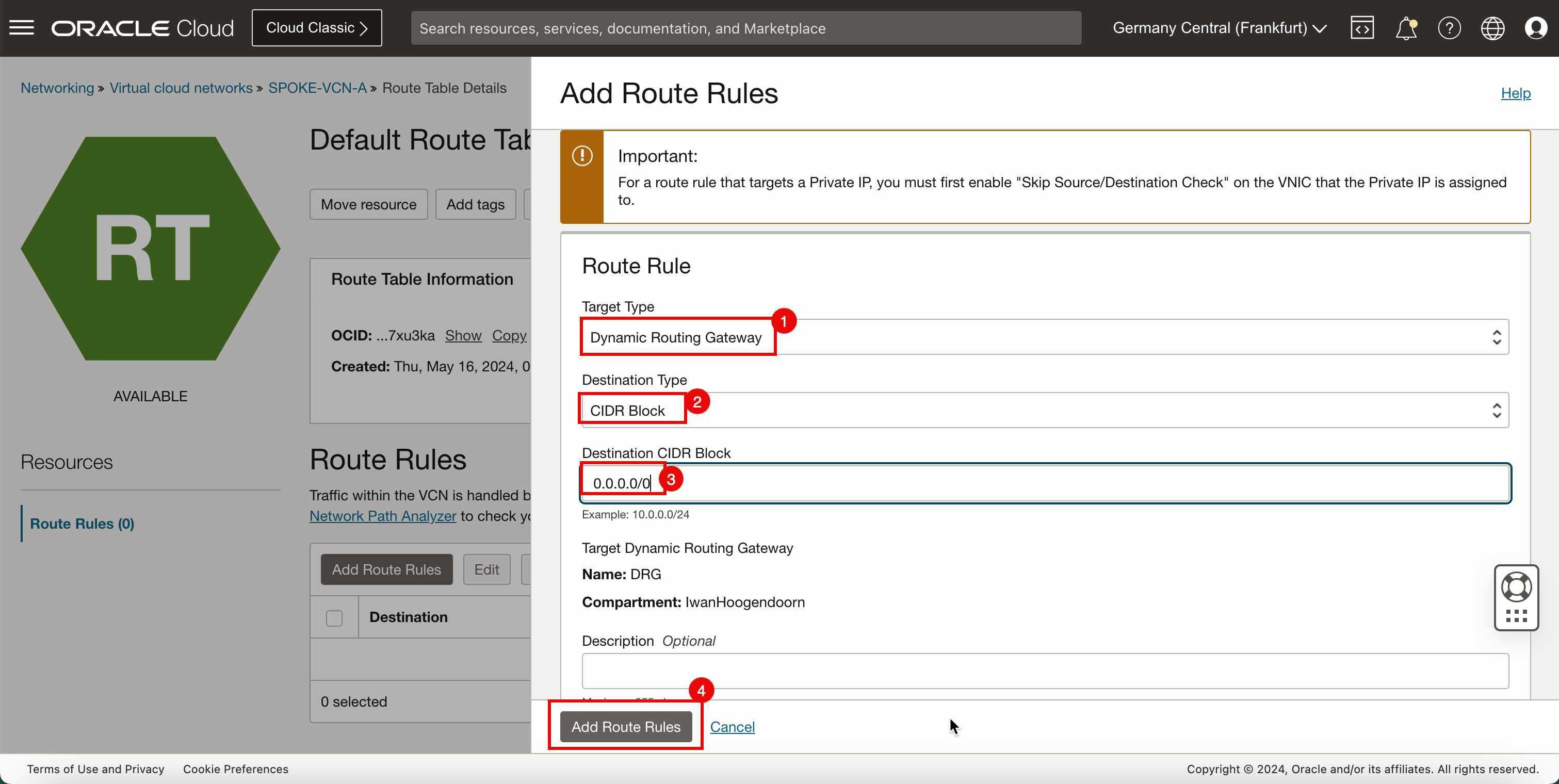Open the language globe icon
Viewport: 1559px width, 784px height.
point(1492,28)
